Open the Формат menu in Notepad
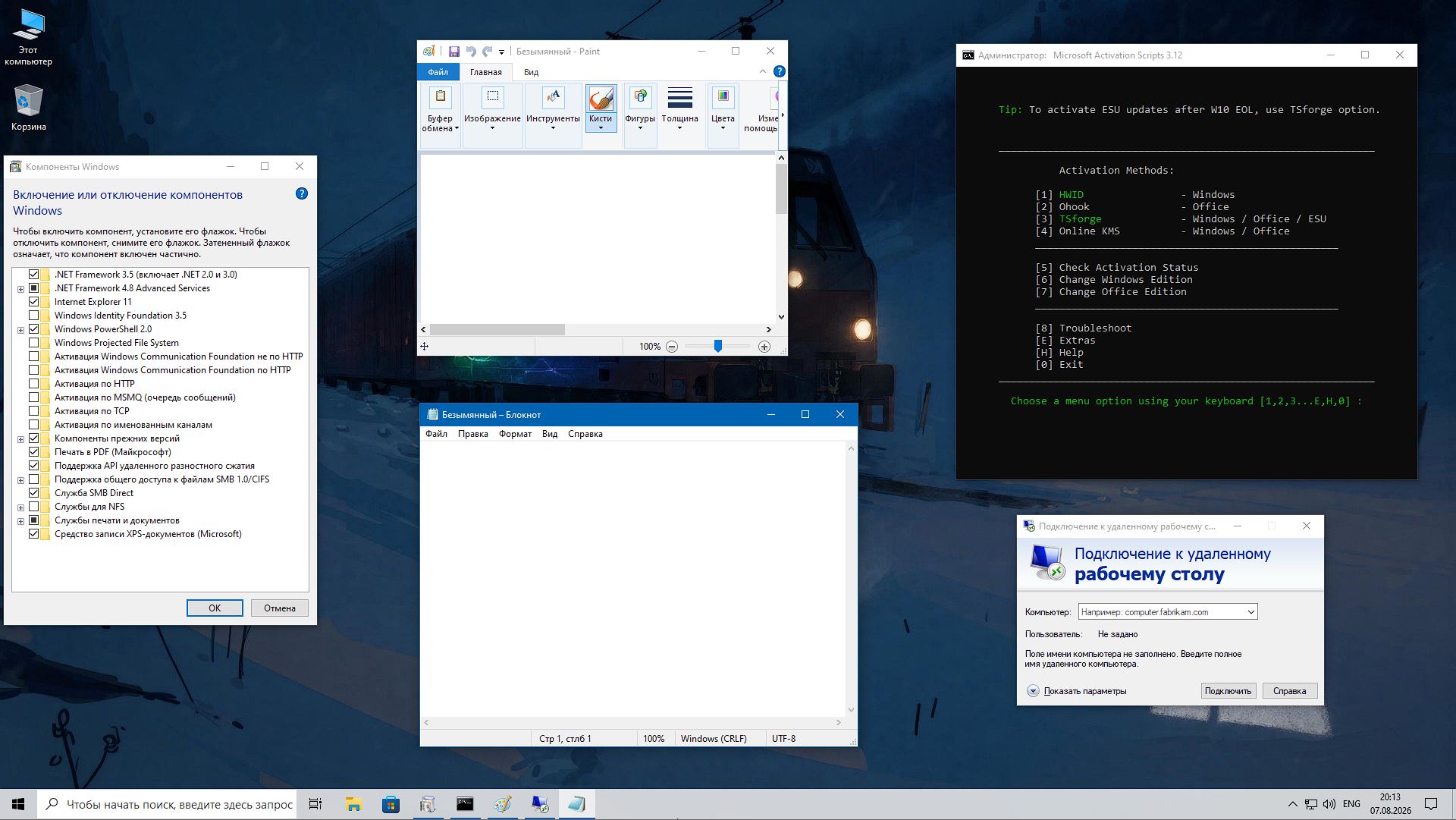 click(x=515, y=434)
